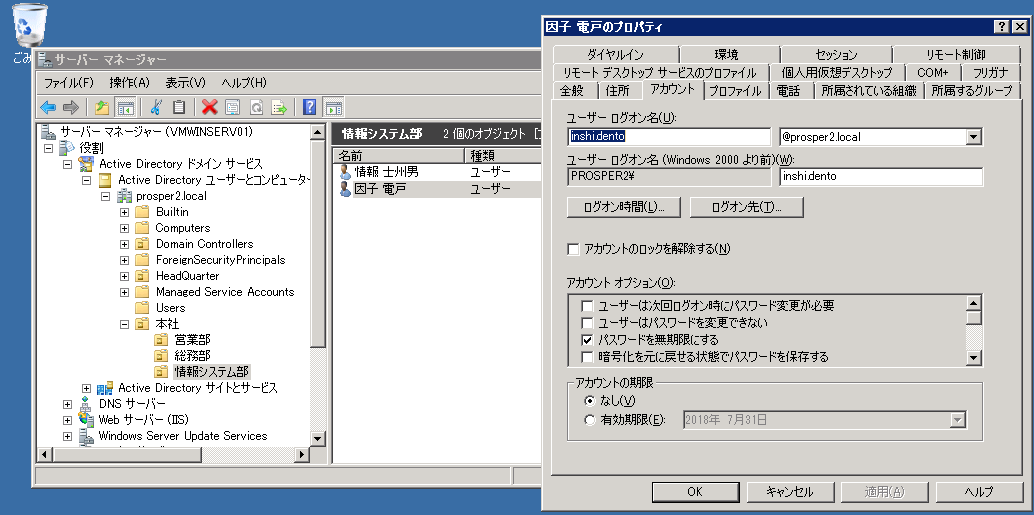The height and width of the screenshot is (515, 1034).
Task: Click the 営業部 OU folder icon
Action: [162, 340]
